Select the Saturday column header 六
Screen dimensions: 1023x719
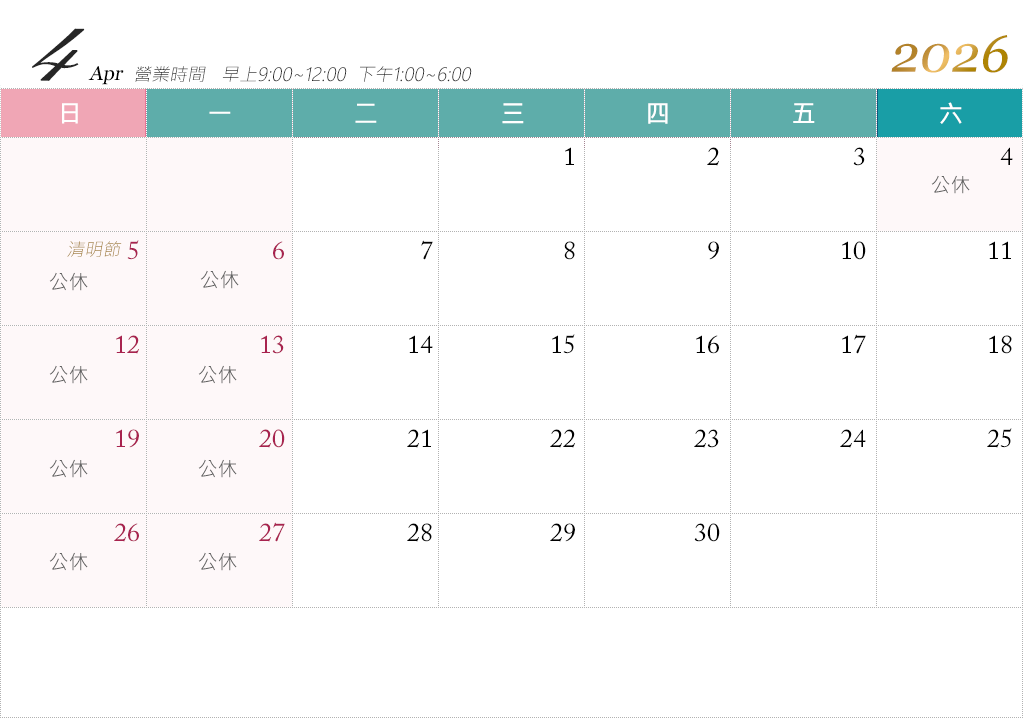coord(950,114)
